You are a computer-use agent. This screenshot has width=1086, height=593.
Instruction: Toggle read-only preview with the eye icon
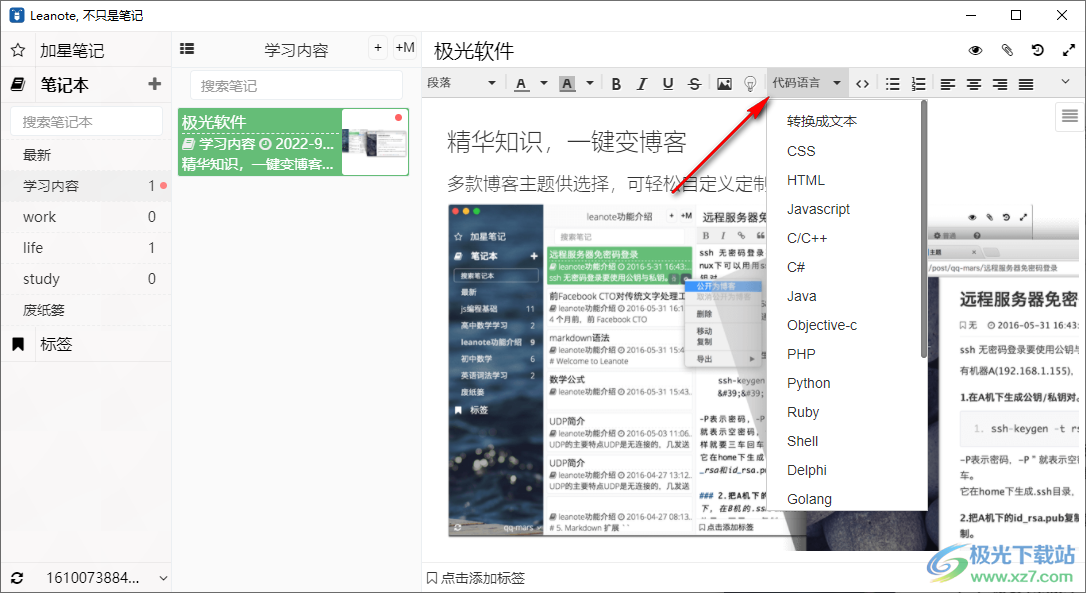(x=975, y=50)
